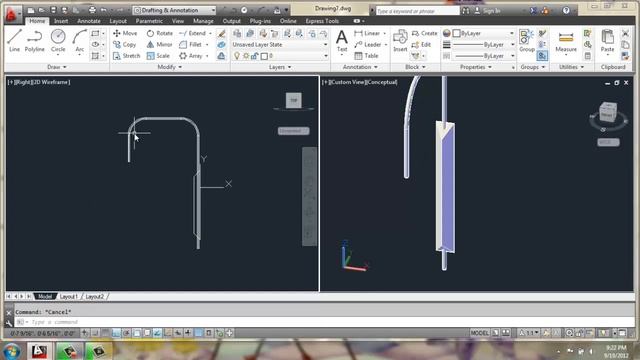Click the Sign In link
This screenshot has width=640, height=360.
tap(491, 11)
